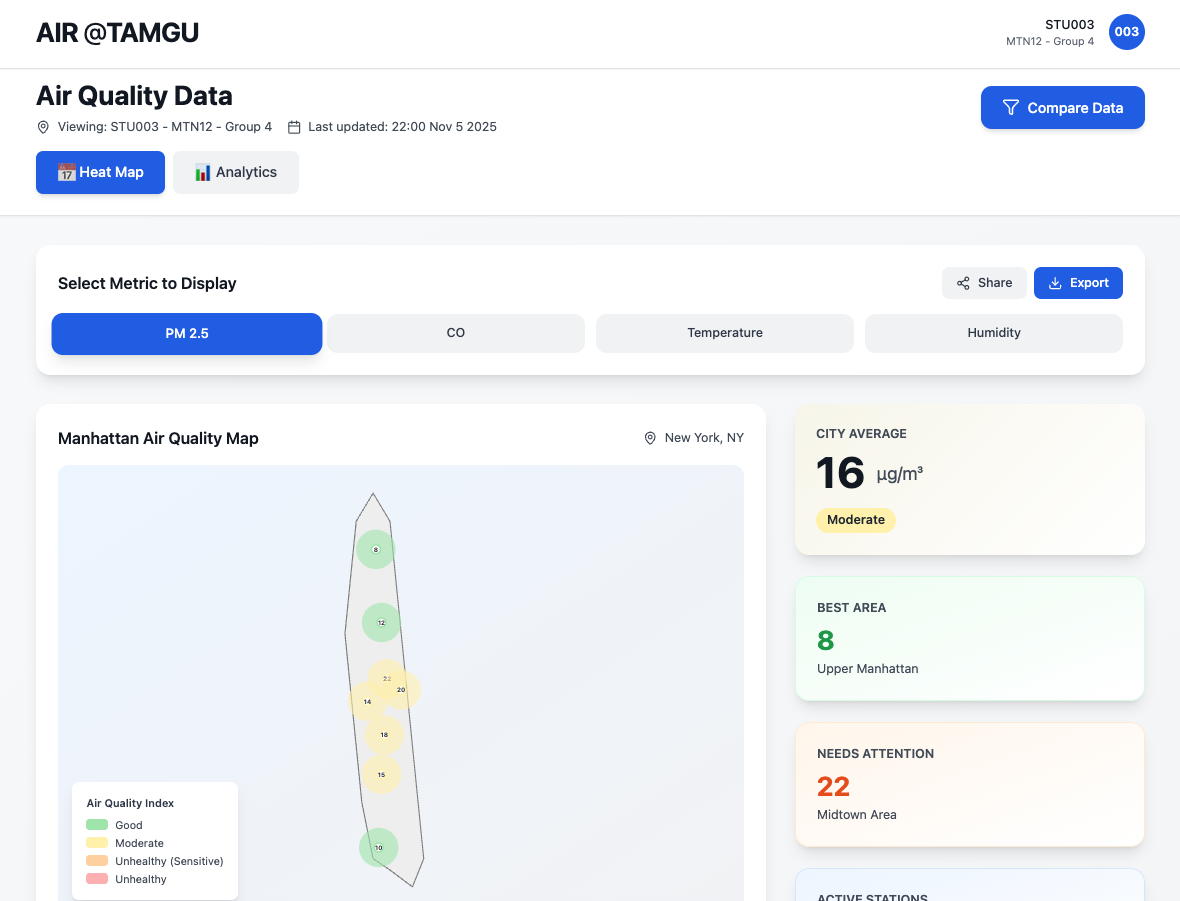Click the Compare Data button
This screenshot has height=901, width=1180.
pyautogui.click(x=1062, y=107)
